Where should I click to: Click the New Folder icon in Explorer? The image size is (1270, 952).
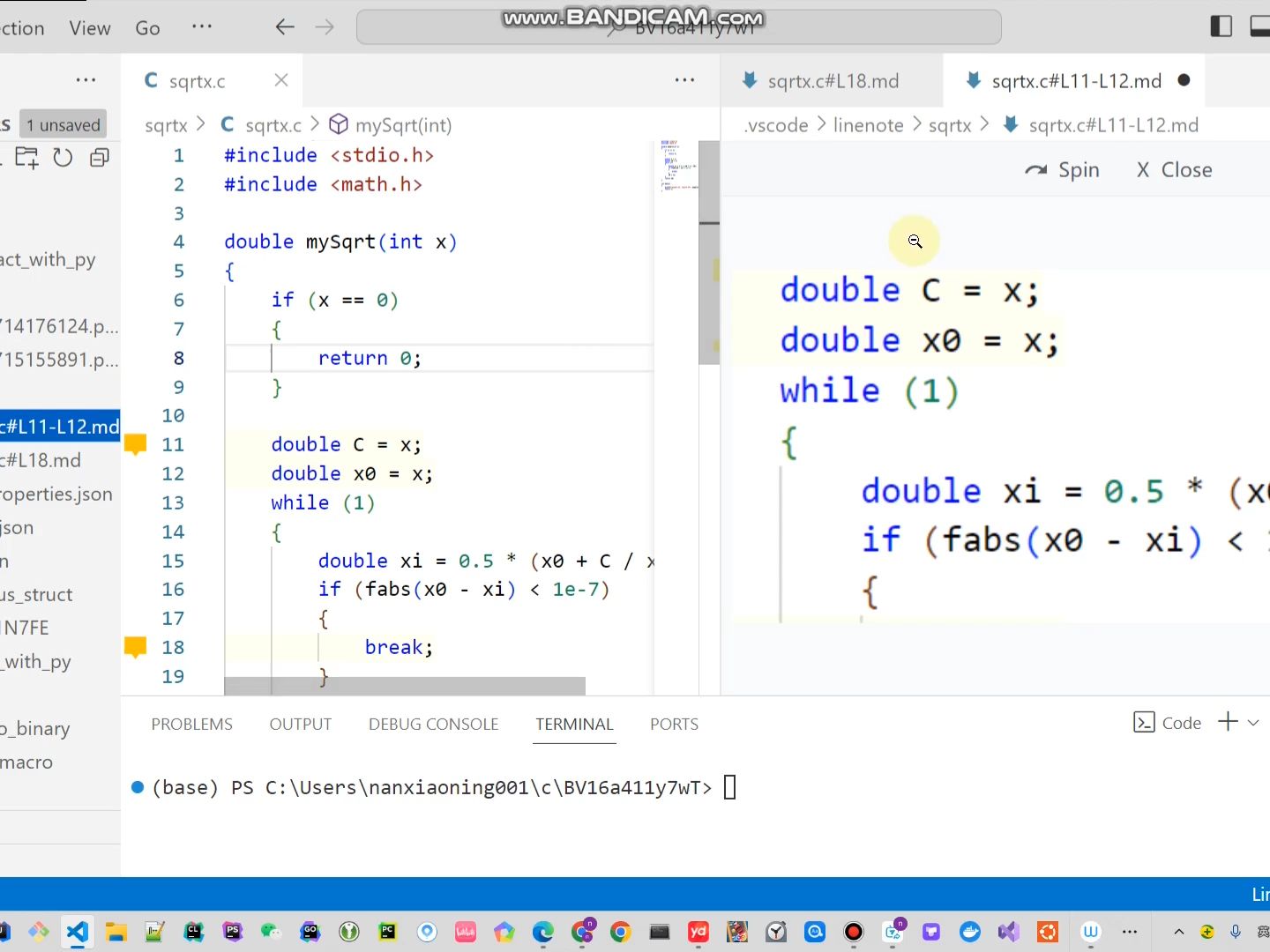(26, 157)
